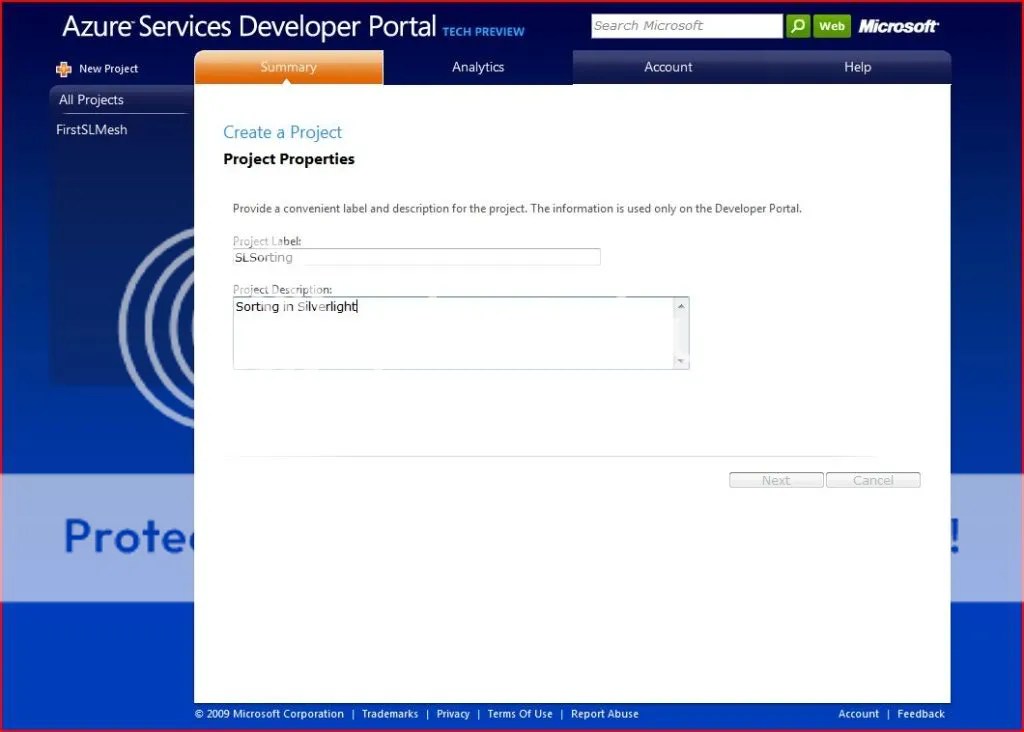Image resolution: width=1024 pixels, height=732 pixels.
Task: Select All Projects in sidebar
Action: (91, 100)
